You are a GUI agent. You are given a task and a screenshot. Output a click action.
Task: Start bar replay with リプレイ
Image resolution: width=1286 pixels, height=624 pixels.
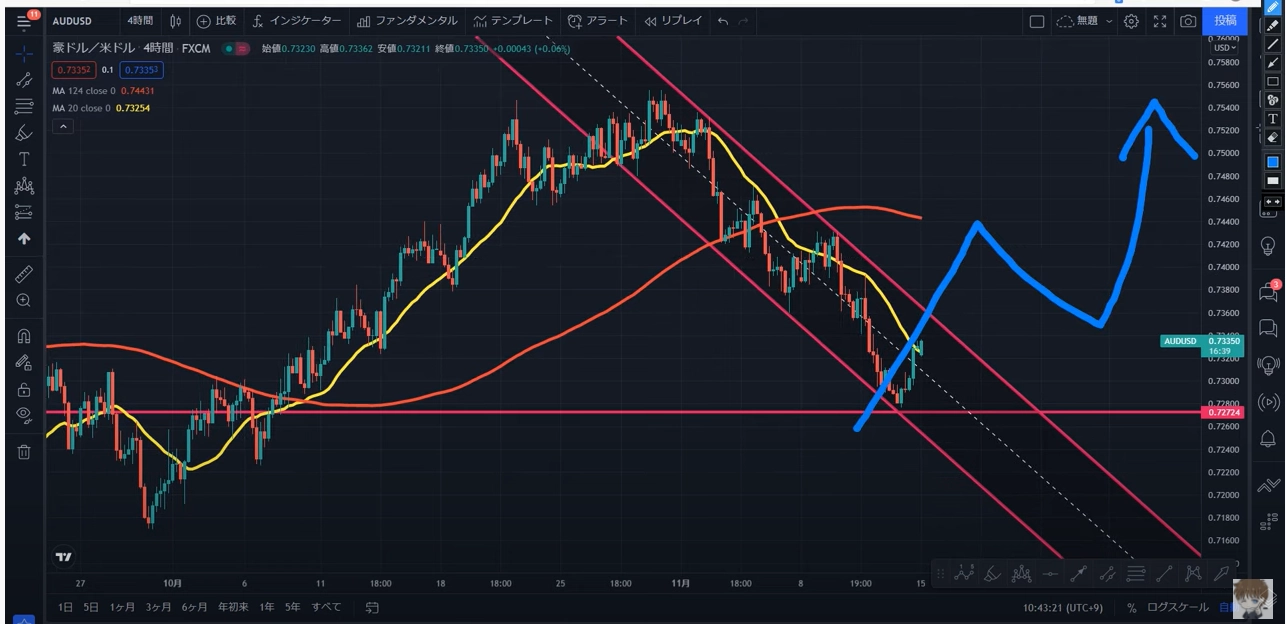tap(673, 21)
